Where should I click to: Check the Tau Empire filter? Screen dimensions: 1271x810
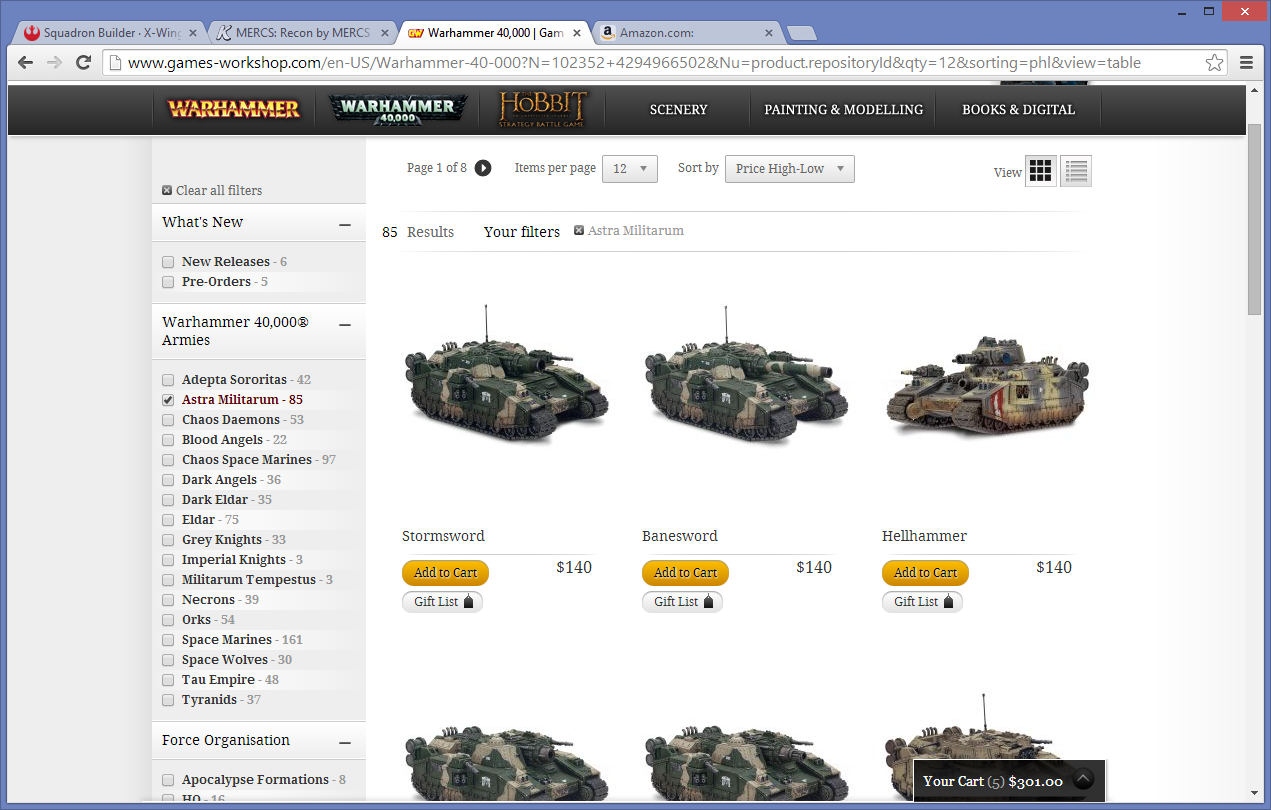(168, 680)
